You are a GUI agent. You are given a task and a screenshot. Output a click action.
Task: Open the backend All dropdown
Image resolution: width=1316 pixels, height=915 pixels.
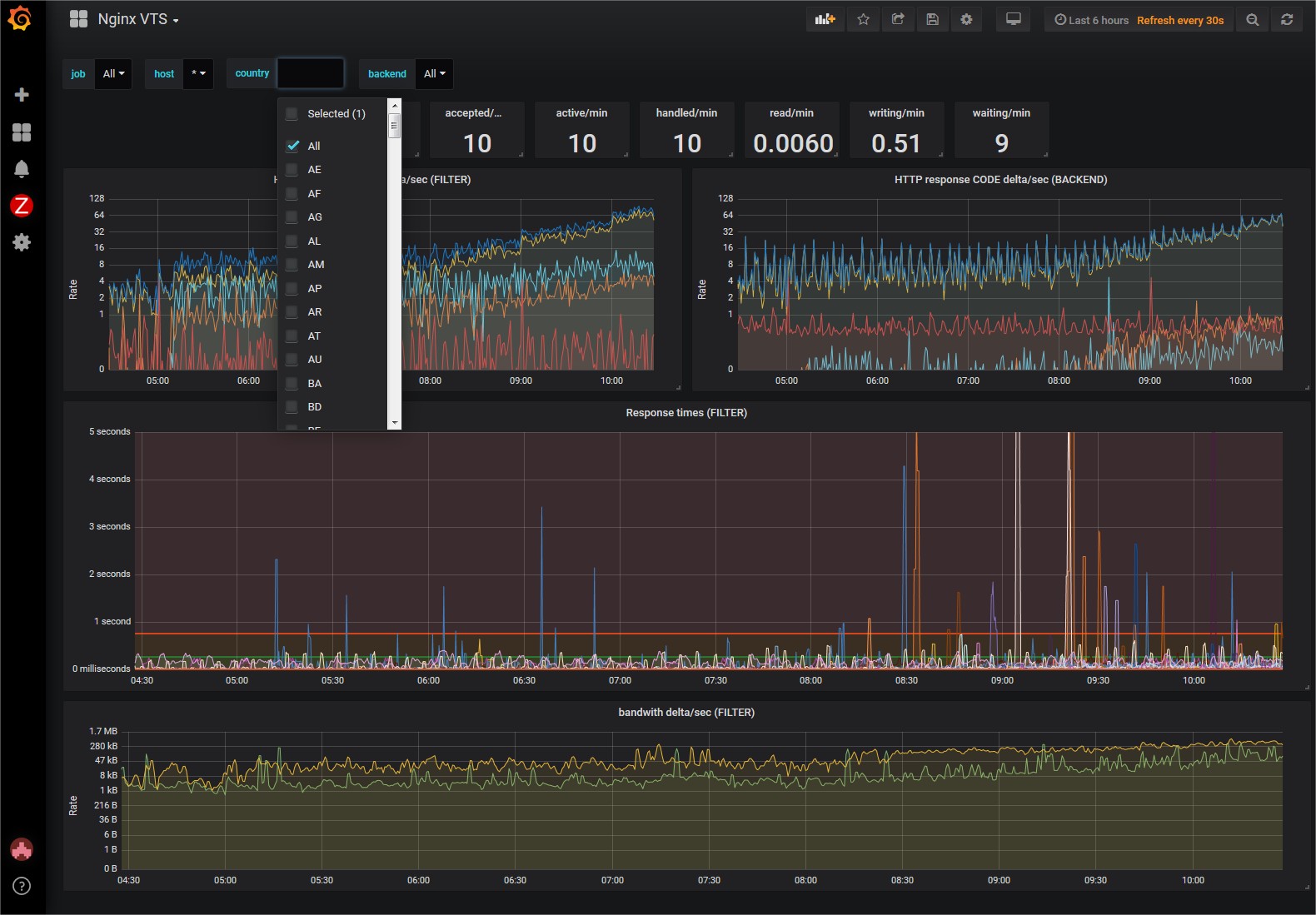pyautogui.click(x=434, y=74)
